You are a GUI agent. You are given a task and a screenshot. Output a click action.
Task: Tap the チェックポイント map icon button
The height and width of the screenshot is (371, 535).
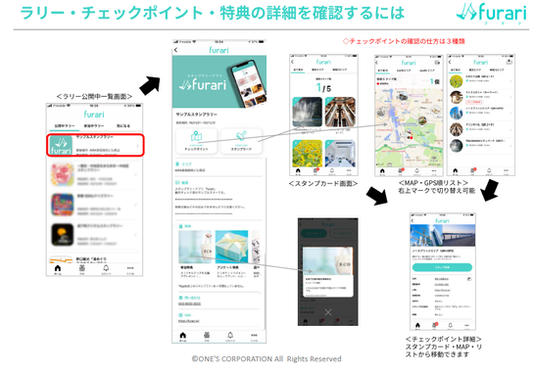(x=196, y=141)
